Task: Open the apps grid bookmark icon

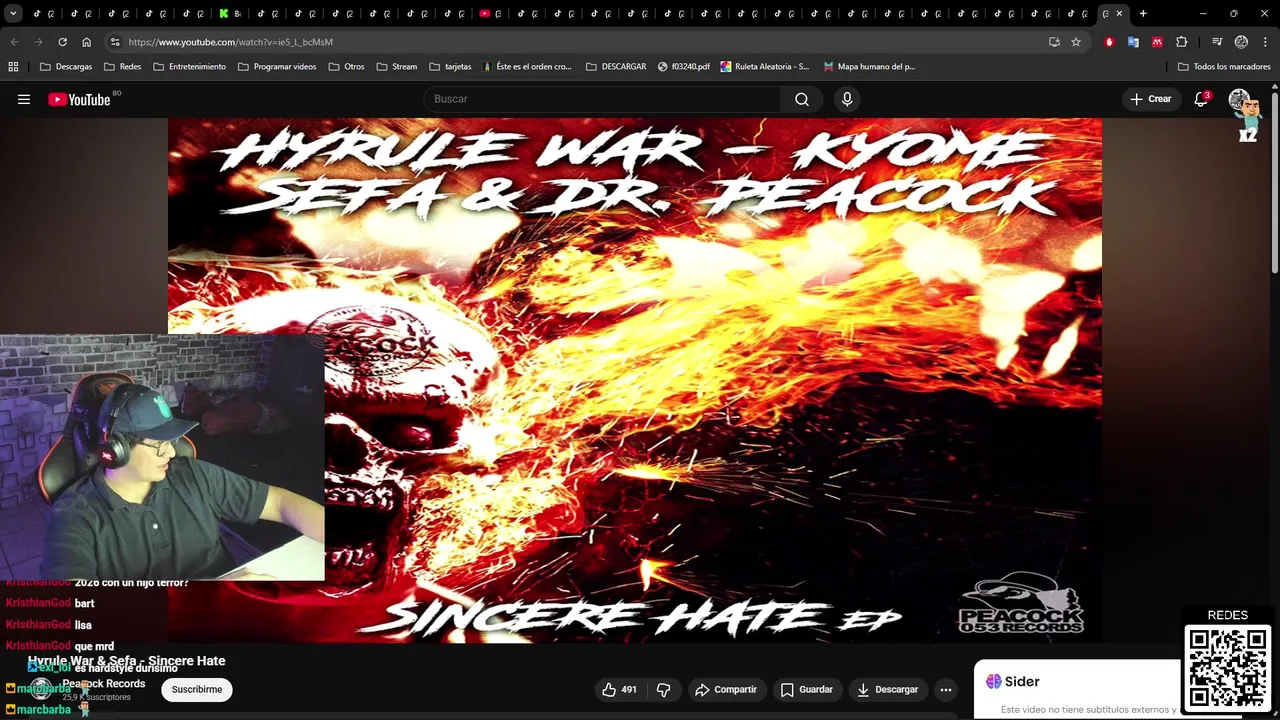Action: click(13, 67)
